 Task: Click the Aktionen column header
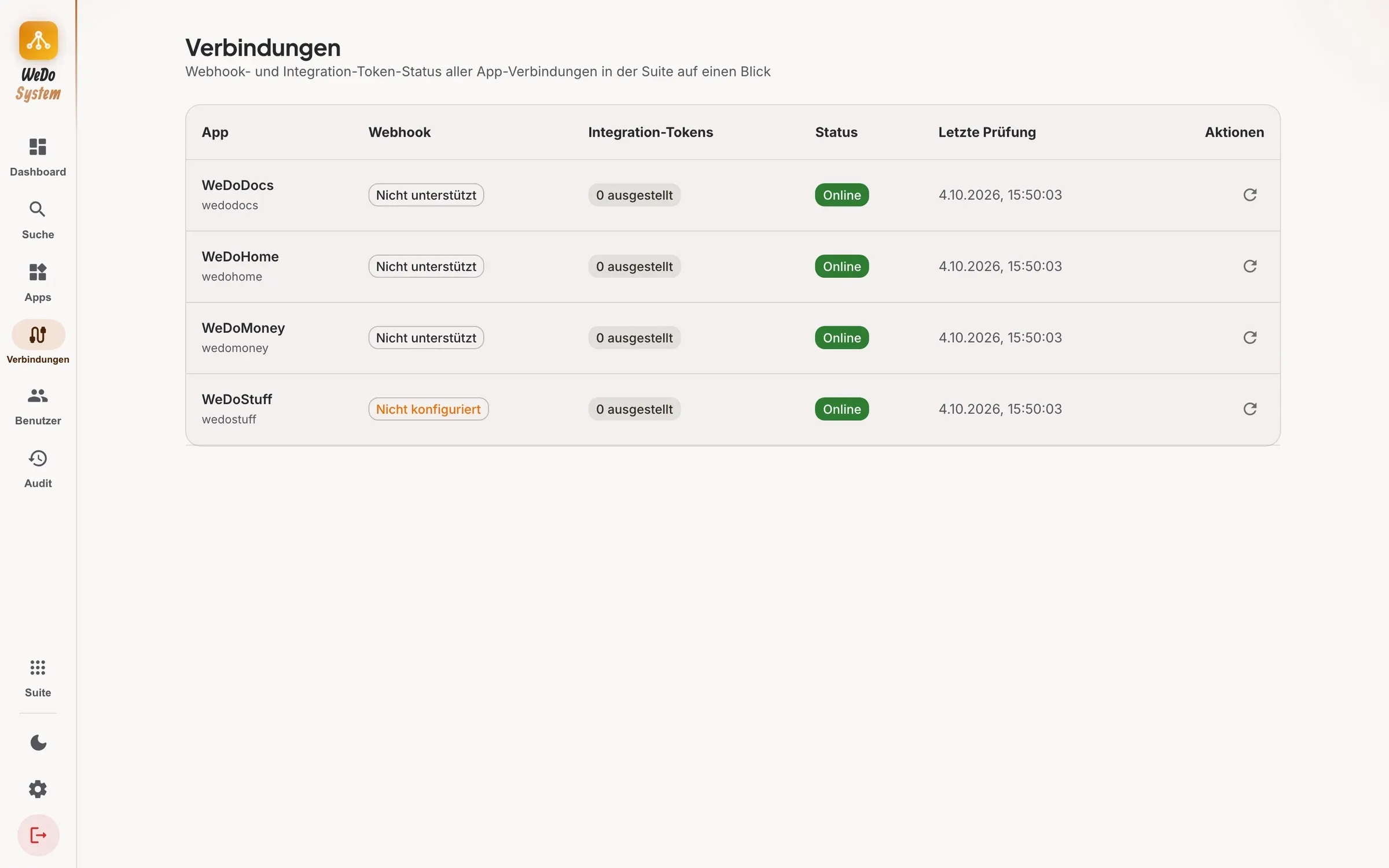[1234, 132]
